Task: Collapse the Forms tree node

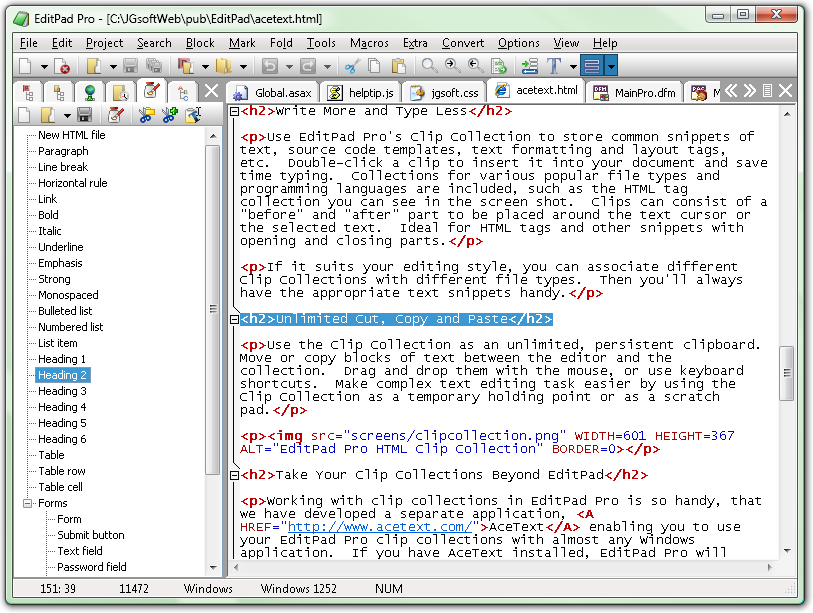Action: tap(27, 503)
